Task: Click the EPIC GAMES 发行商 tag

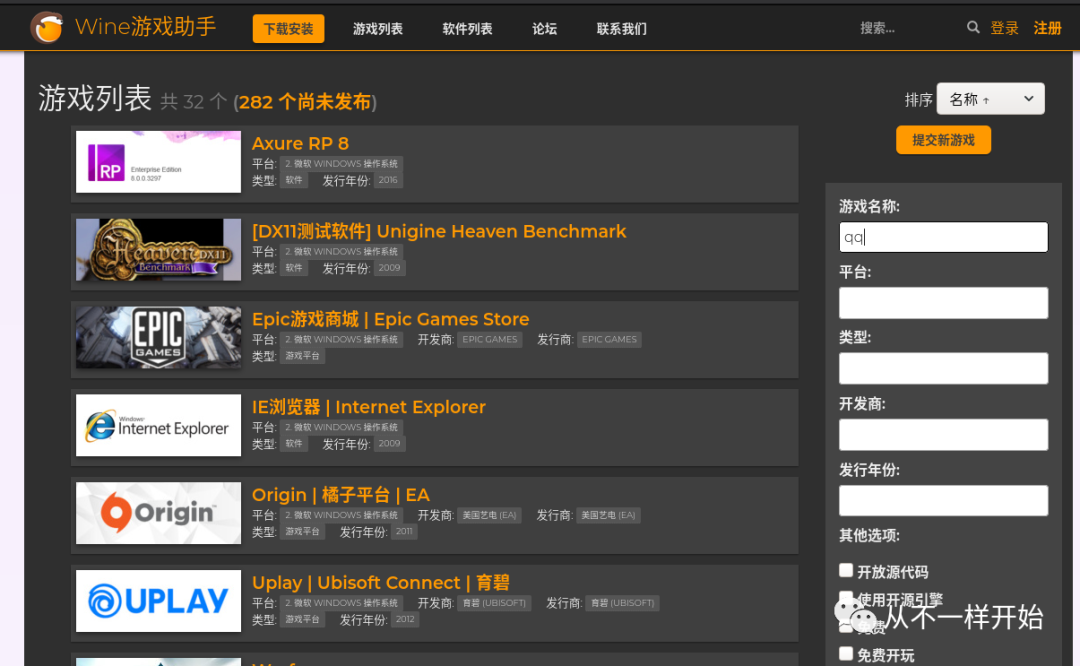Action: coord(610,340)
